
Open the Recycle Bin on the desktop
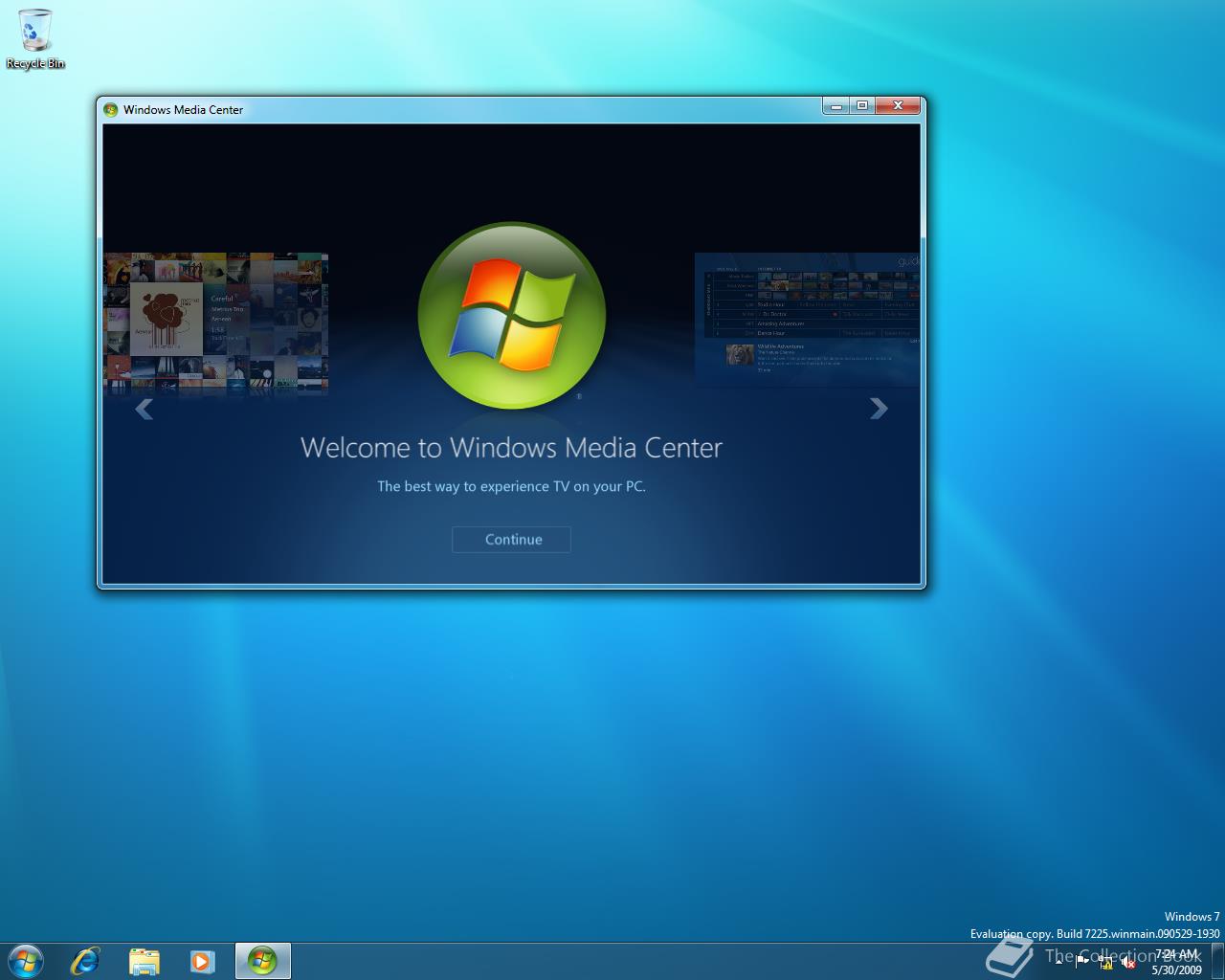coord(35,38)
